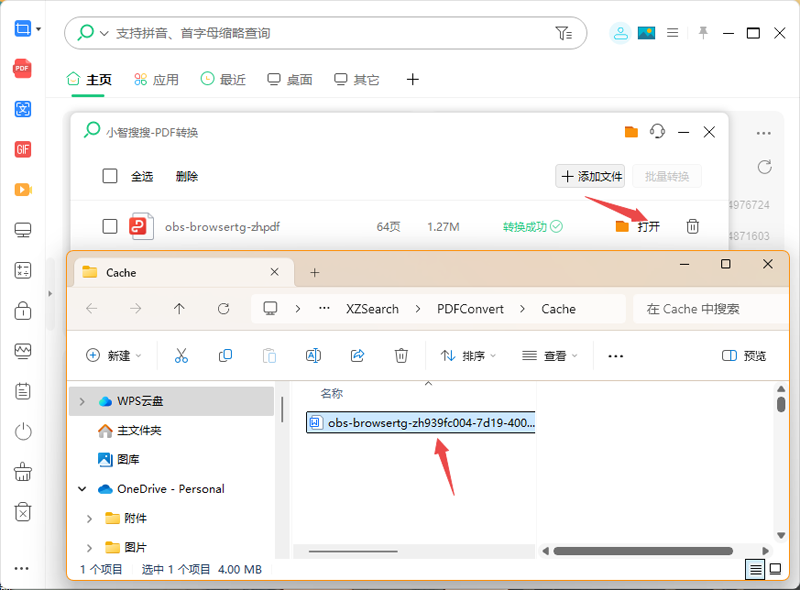The image size is (800, 590).
Task: Select the screenshot capture tool in sidebar
Action: point(25,29)
